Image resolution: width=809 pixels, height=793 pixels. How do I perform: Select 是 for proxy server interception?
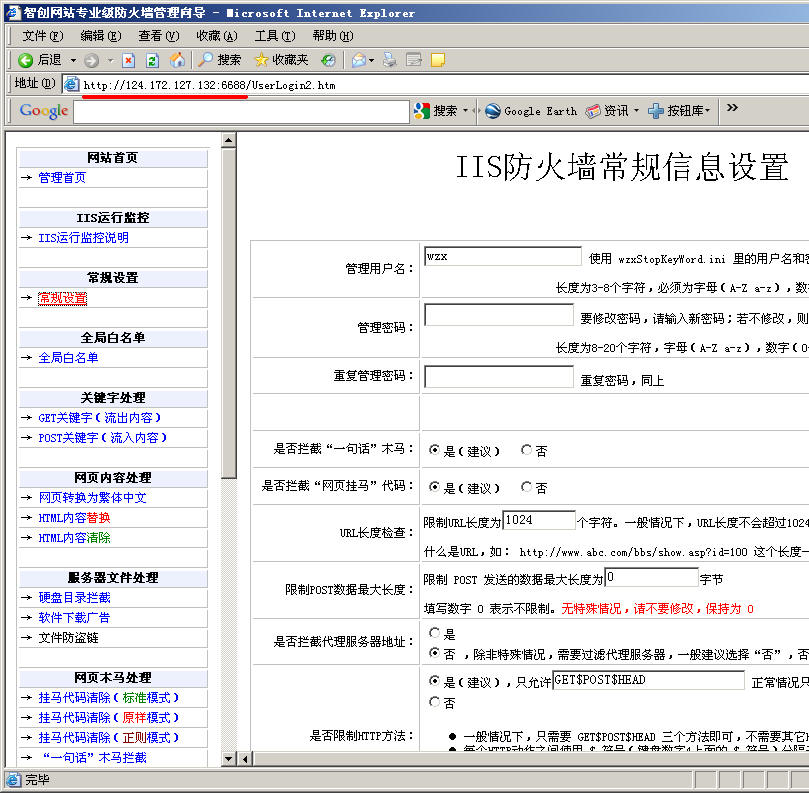pyautogui.click(x=434, y=633)
